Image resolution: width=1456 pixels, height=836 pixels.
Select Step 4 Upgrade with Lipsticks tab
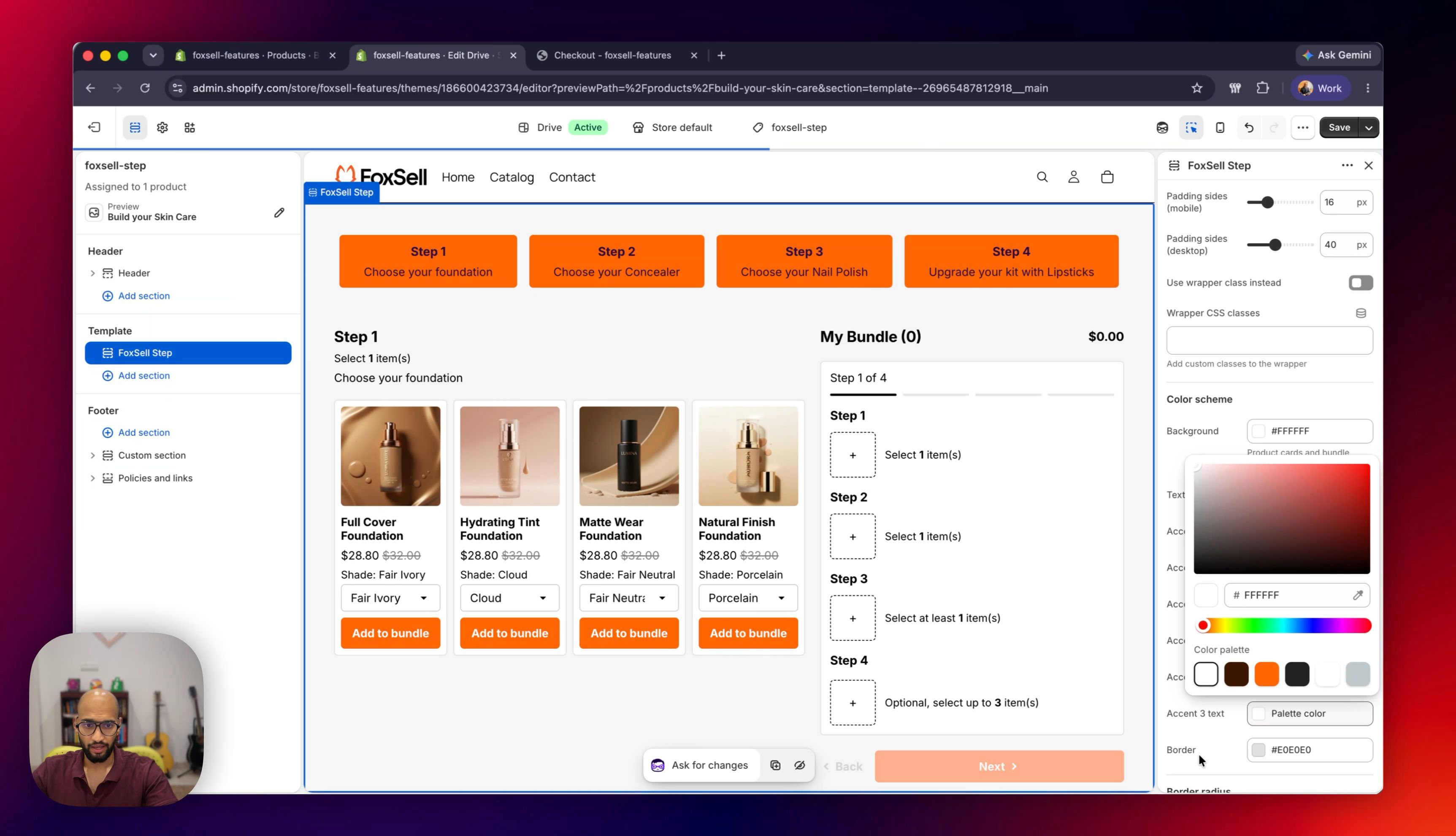coord(1011,261)
